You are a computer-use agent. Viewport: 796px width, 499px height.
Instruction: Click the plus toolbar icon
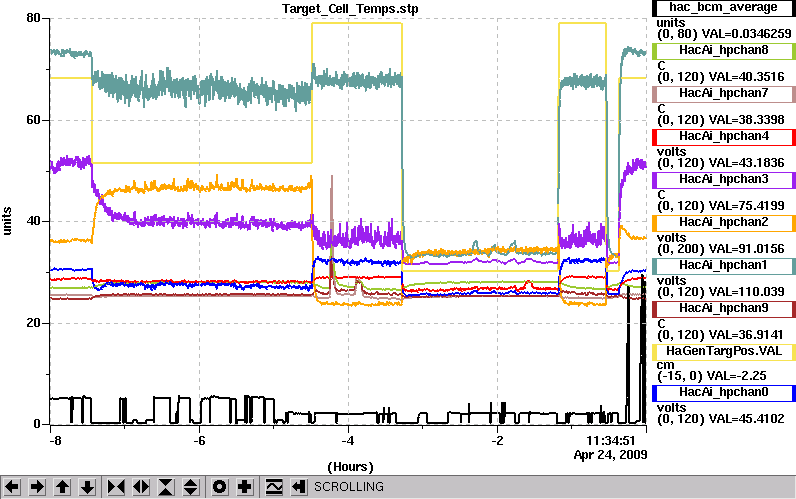click(245, 487)
